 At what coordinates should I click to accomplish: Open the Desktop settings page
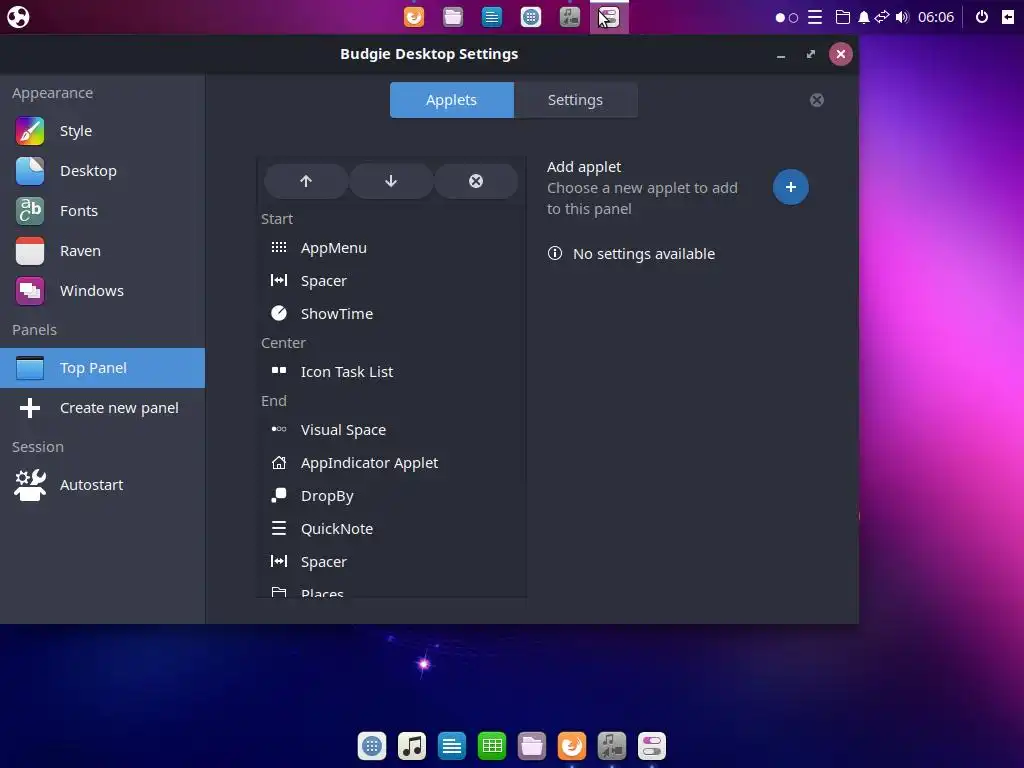(103, 170)
